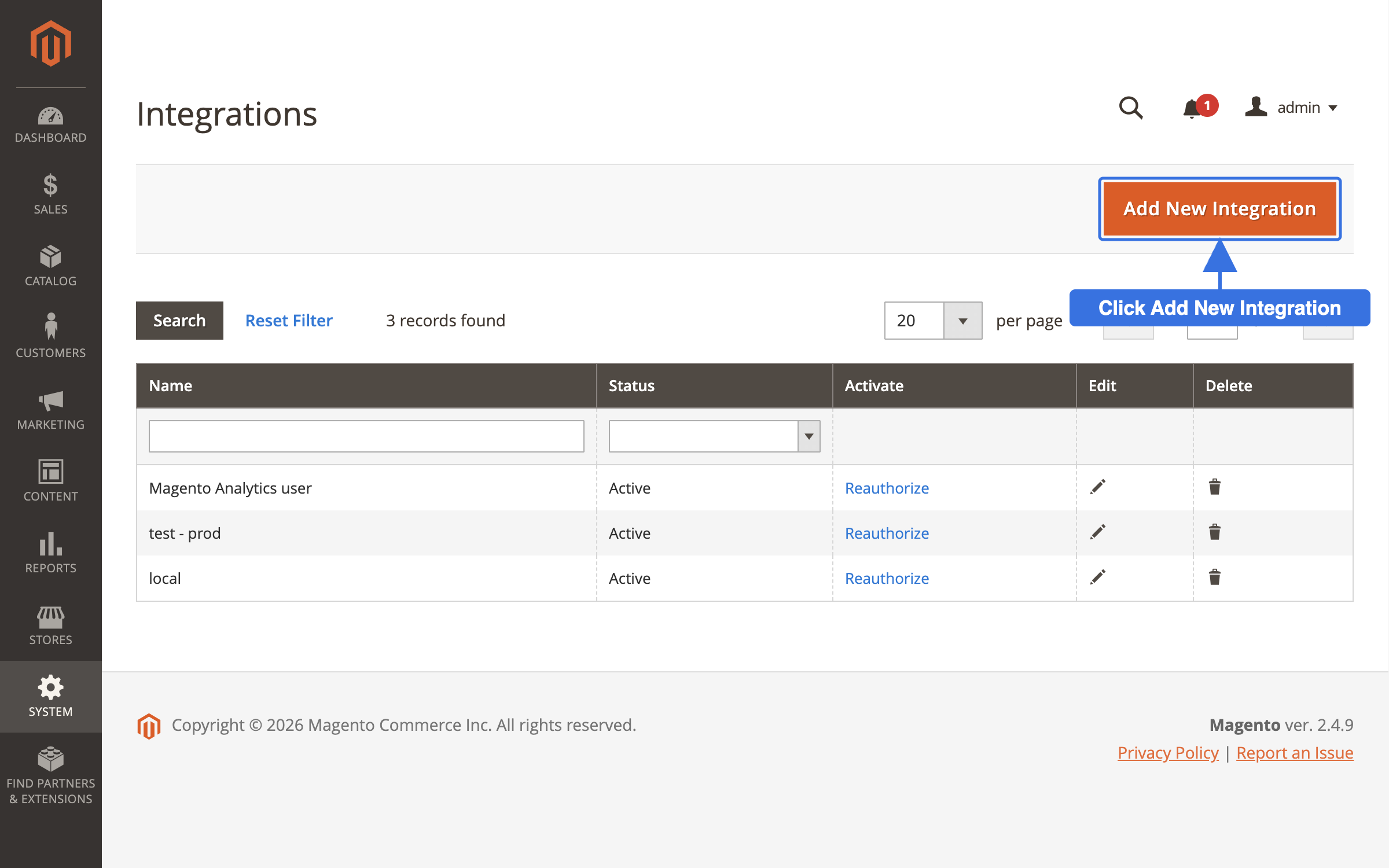
Task: Click Add New Integration button
Action: tap(1220, 208)
